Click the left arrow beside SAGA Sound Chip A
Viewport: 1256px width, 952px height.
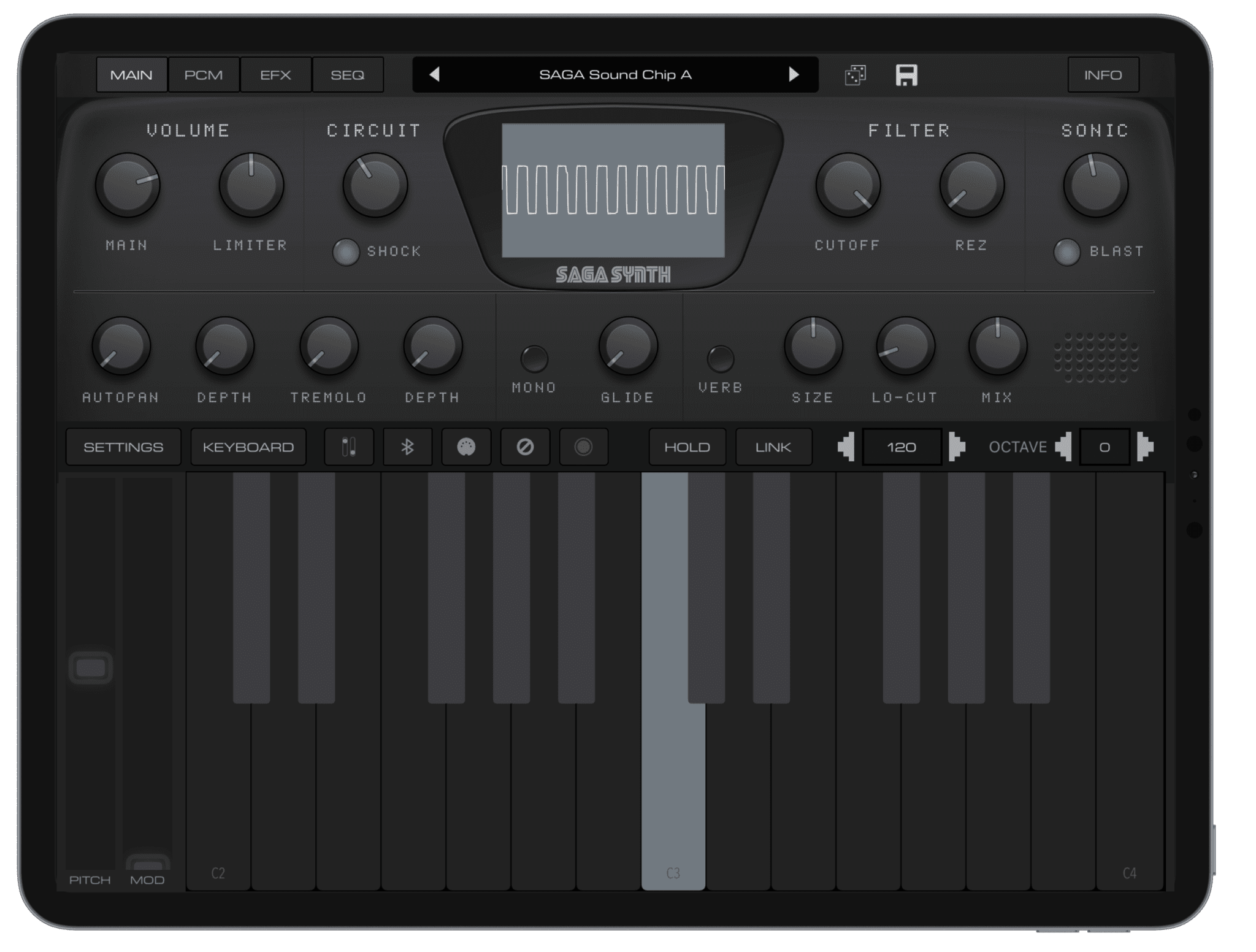pyautogui.click(x=435, y=75)
